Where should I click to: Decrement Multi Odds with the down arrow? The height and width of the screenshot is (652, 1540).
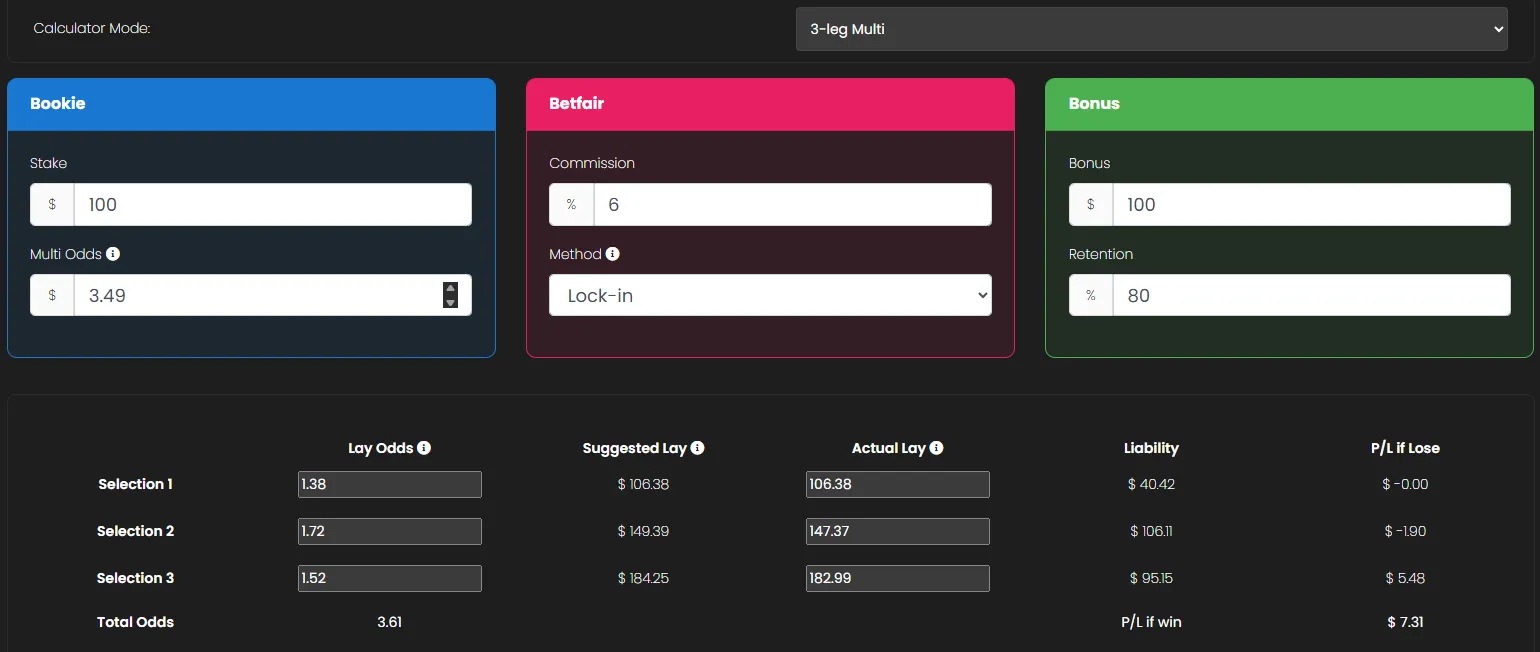[450, 301]
